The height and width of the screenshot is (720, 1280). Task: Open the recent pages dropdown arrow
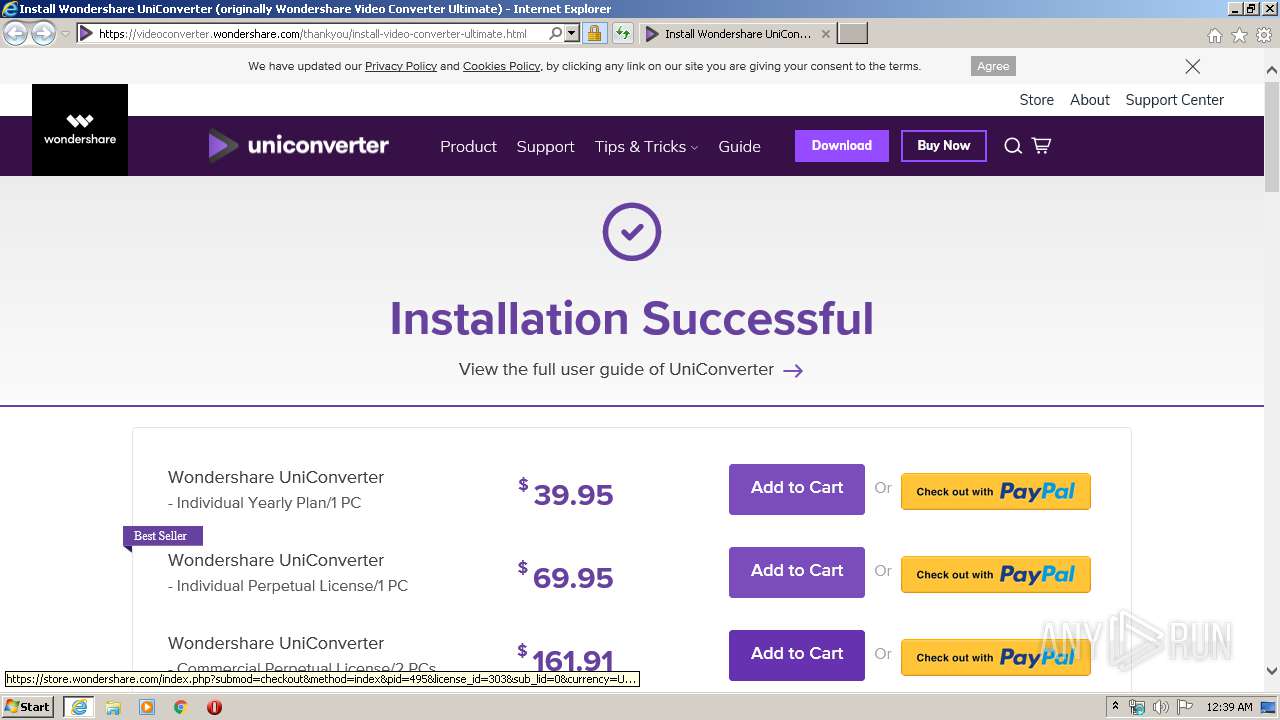(x=65, y=34)
